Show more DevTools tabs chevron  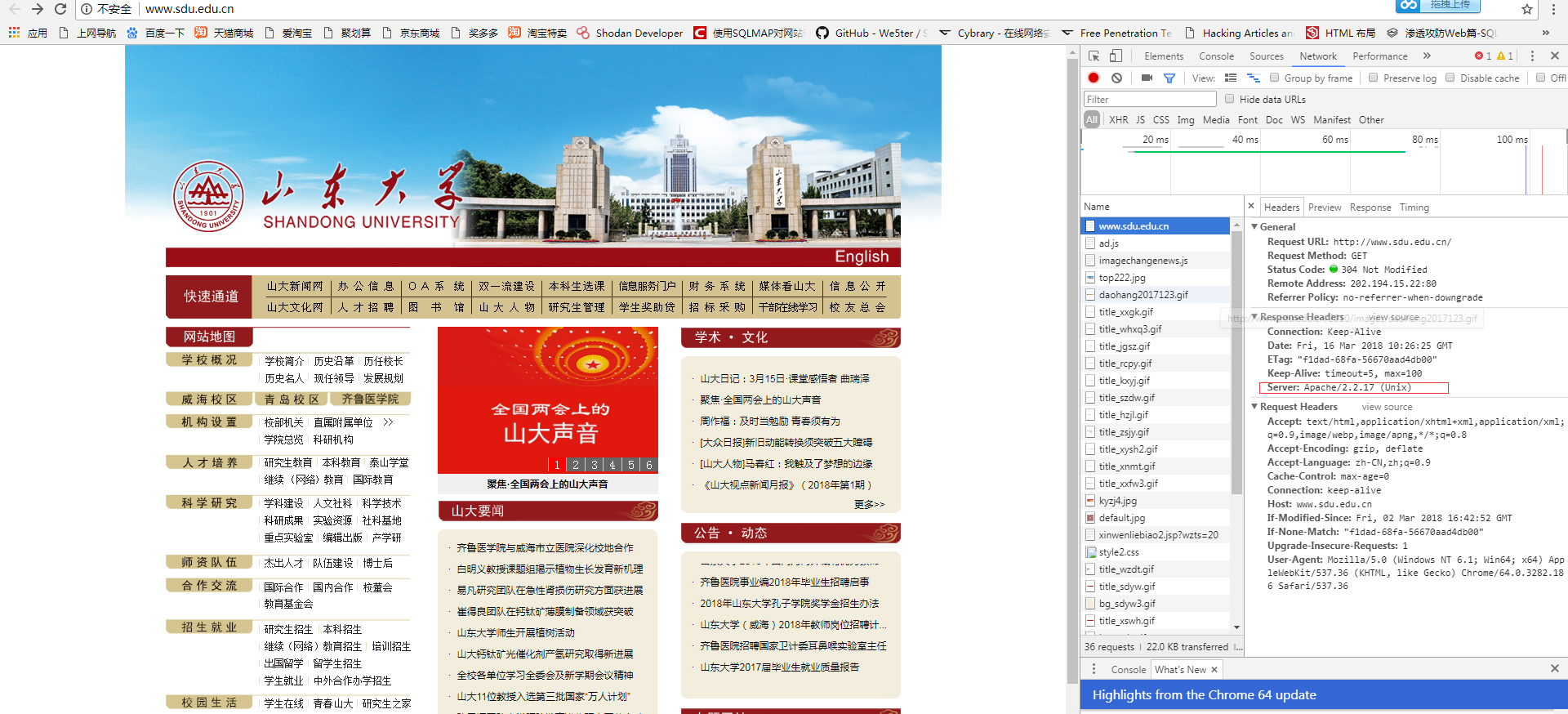click(x=1427, y=56)
